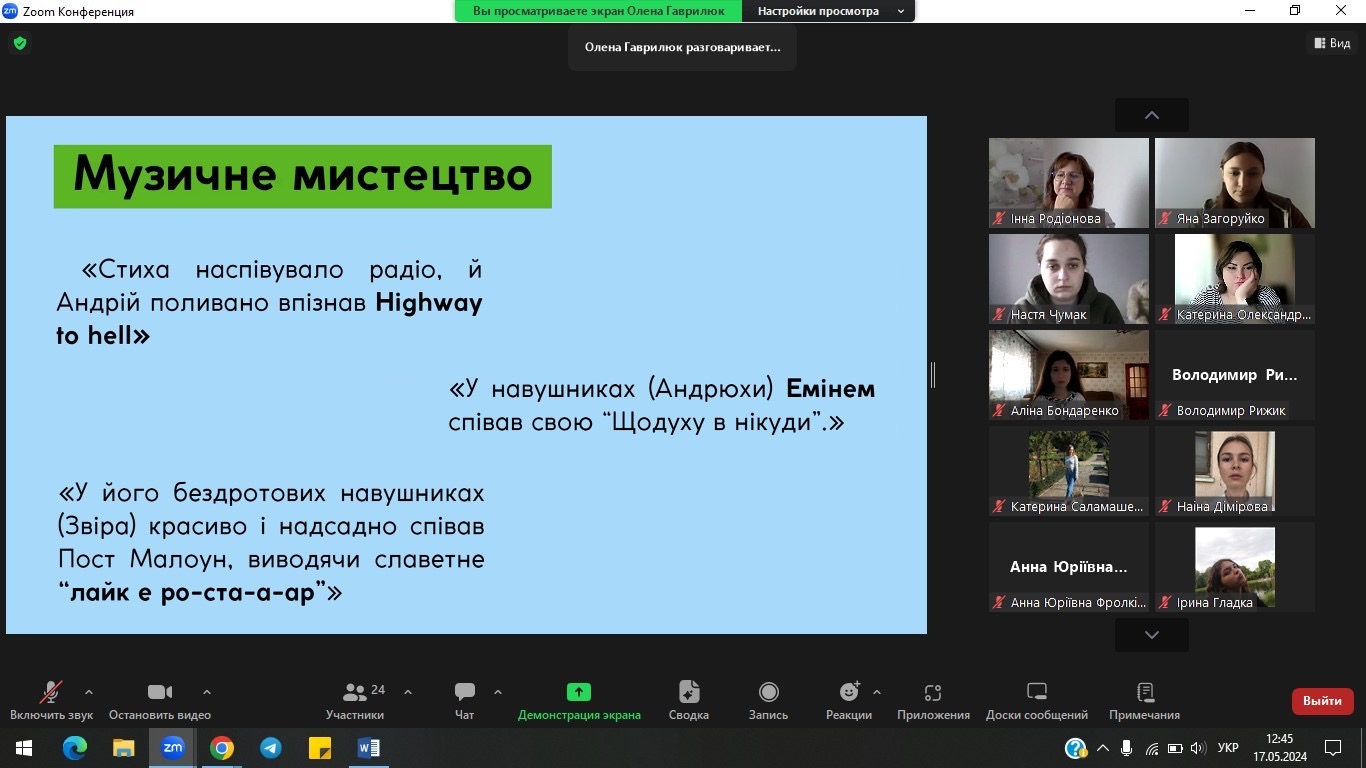Viewport: 1366px width, 768px height.
Task: Expand options arrow beside Реакции
Action: coord(877,691)
